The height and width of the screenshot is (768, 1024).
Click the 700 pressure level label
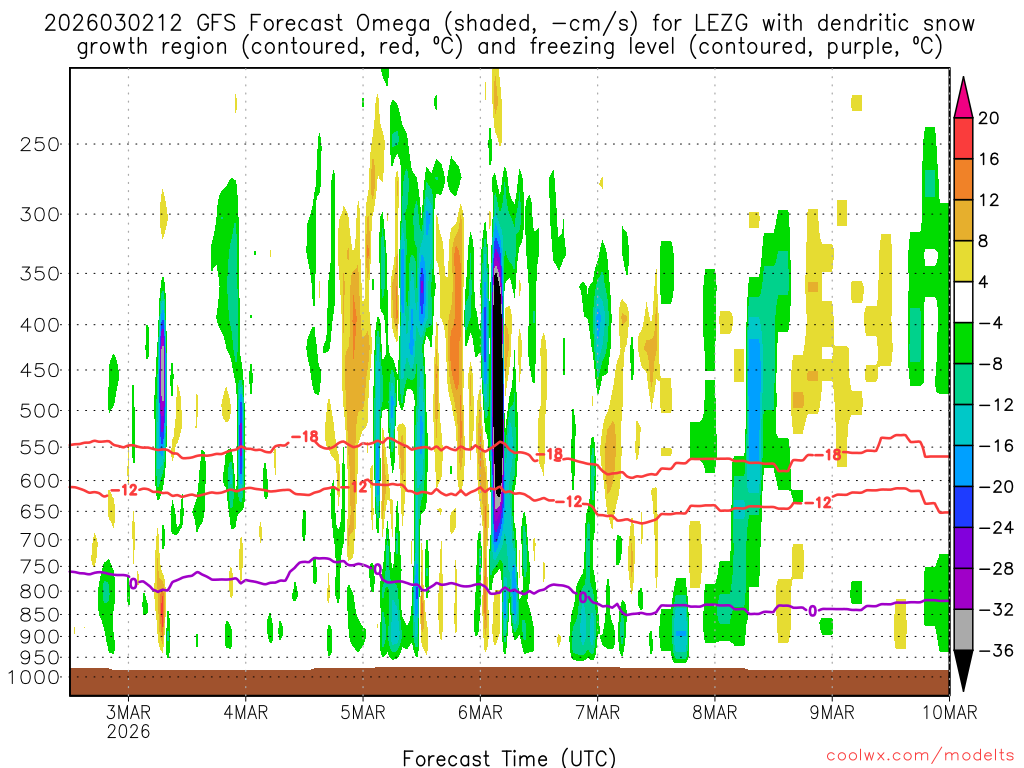[40, 540]
